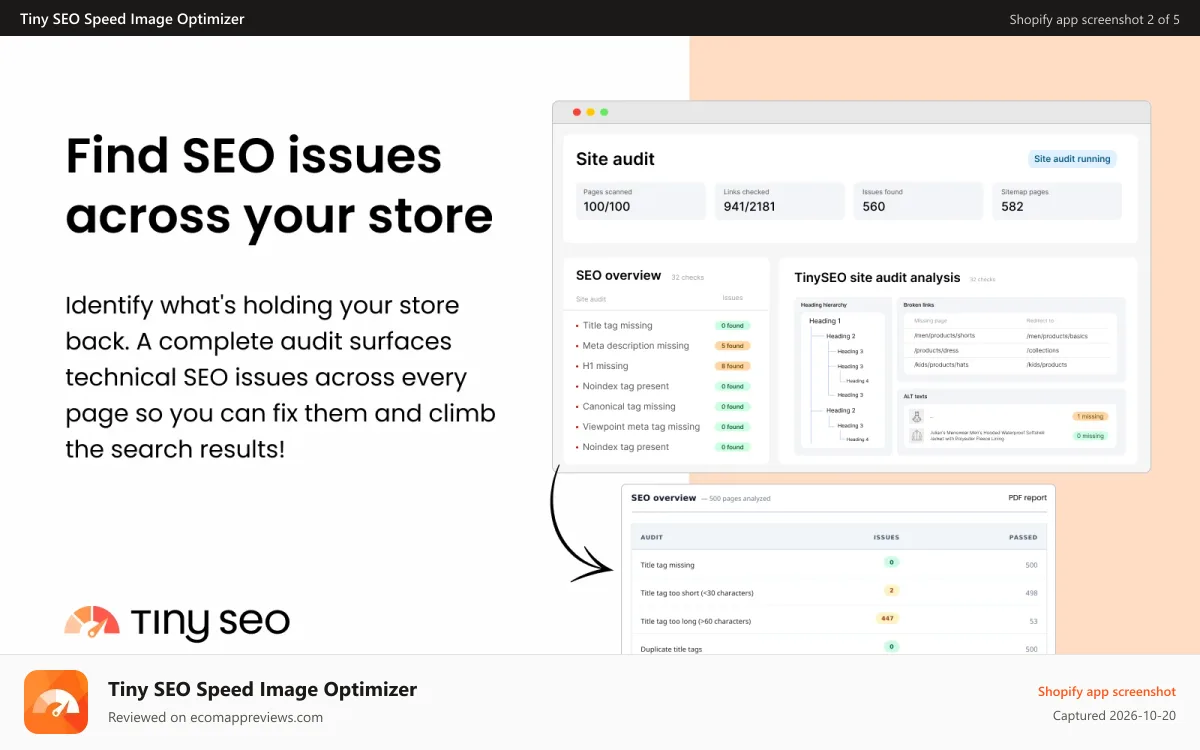Click the 'Duplicate title tags' row
This screenshot has height=750, width=1200.
point(839,646)
